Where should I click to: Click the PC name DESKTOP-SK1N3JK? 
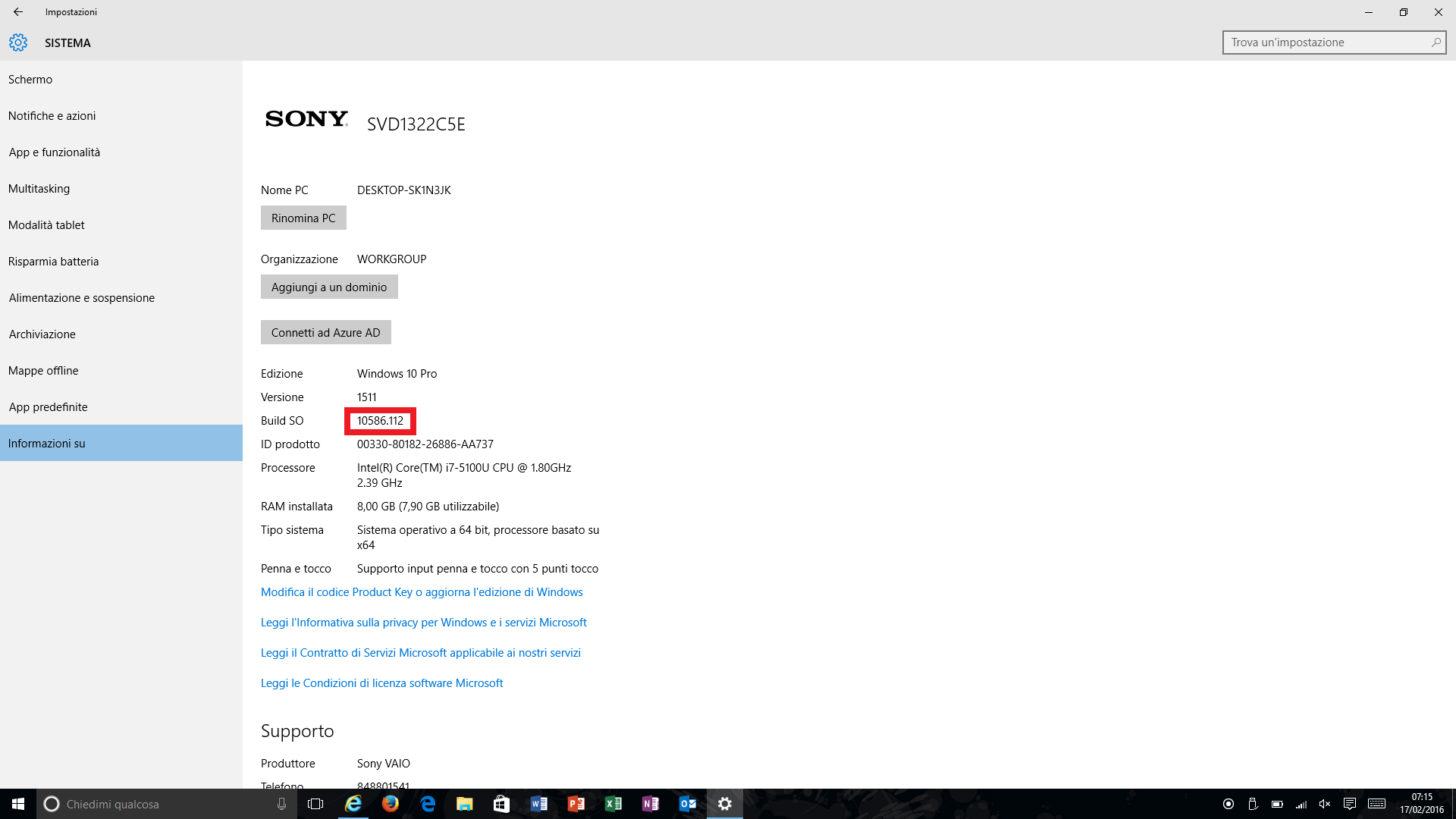(x=404, y=190)
